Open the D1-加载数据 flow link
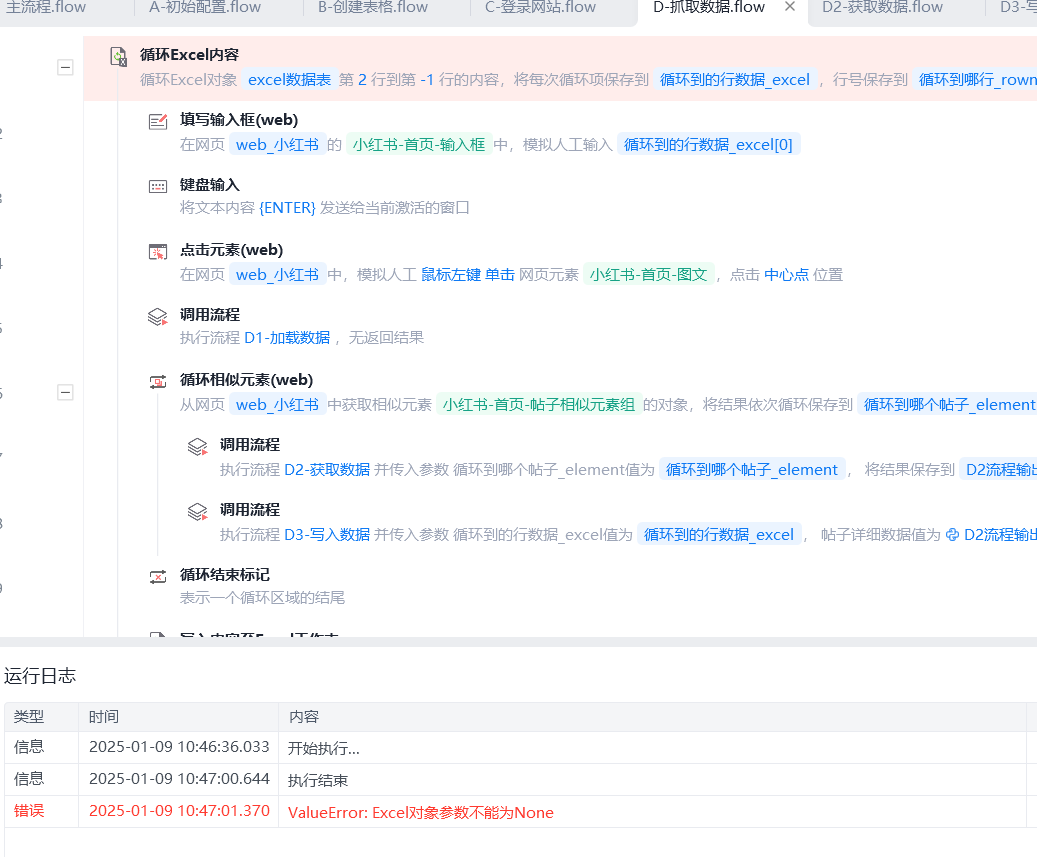The width and height of the screenshot is (1037, 857). (287, 338)
